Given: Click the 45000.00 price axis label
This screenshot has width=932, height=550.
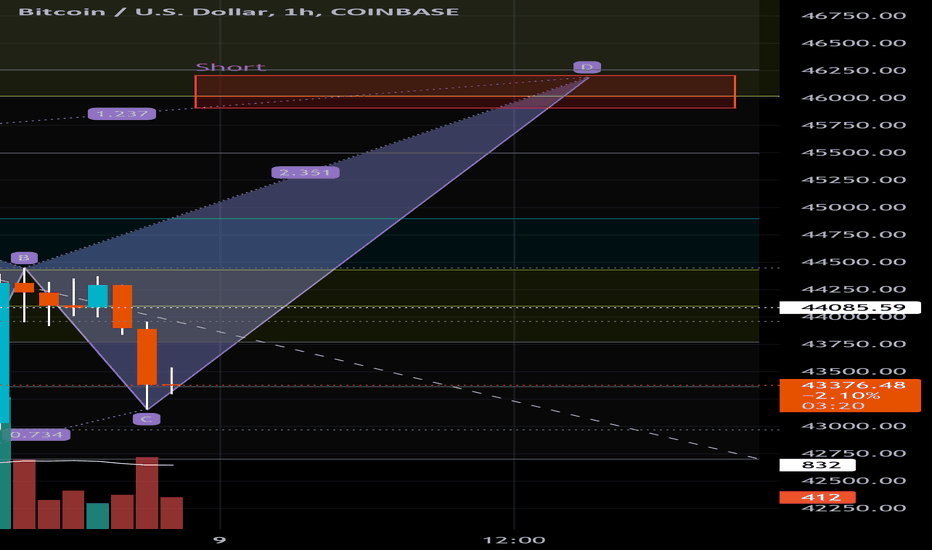Looking at the screenshot, I should tap(854, 207).
